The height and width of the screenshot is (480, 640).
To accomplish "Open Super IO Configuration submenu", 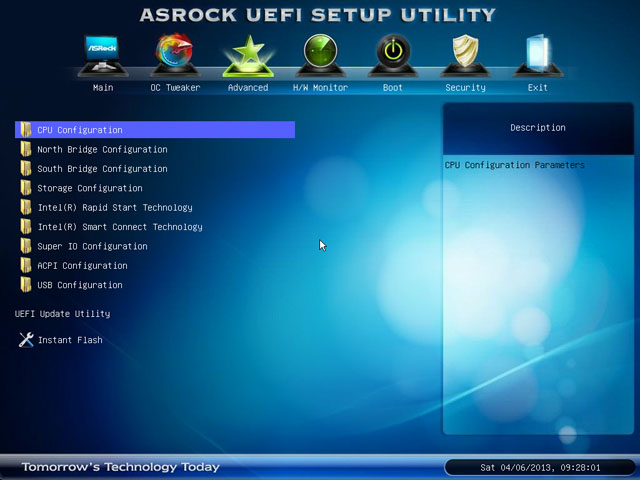I will click(x=92, y=246).
